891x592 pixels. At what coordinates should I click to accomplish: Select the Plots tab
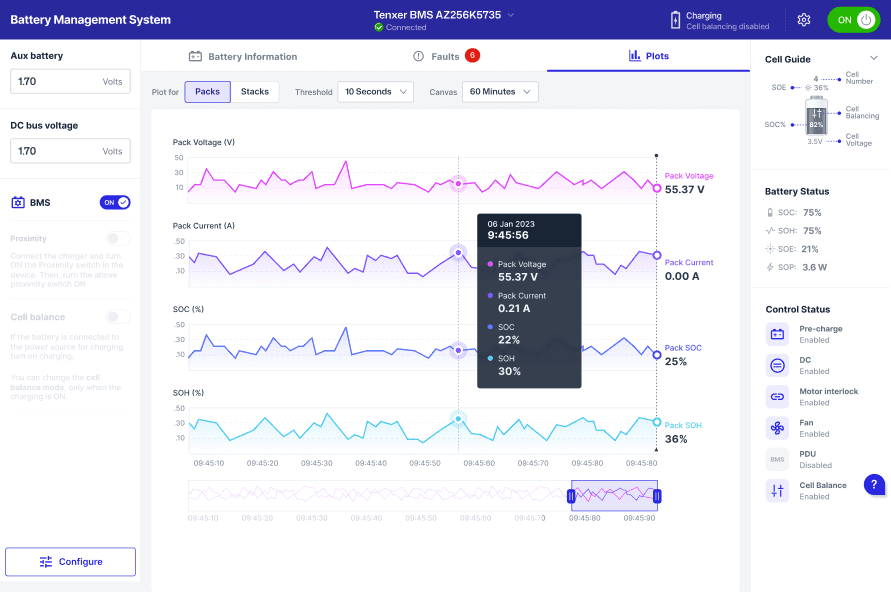pos(648,56)
